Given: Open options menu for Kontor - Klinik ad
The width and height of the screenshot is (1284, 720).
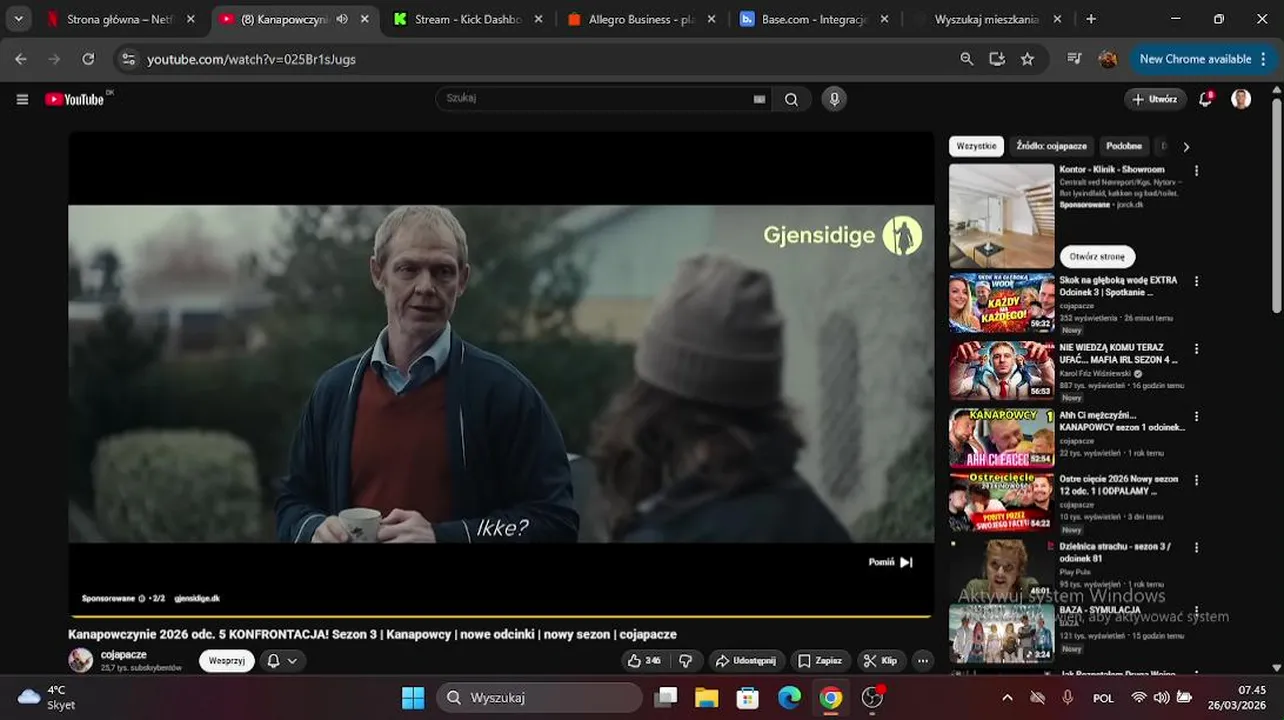Looking at the screenshot, I should click(1196, 171).
